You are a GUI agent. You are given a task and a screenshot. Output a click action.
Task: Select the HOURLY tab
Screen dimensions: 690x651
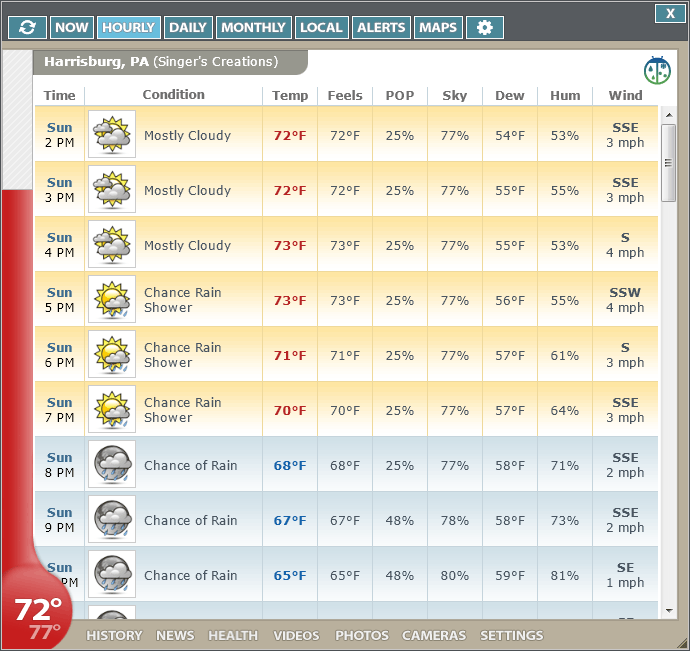[x=128, y=28]
